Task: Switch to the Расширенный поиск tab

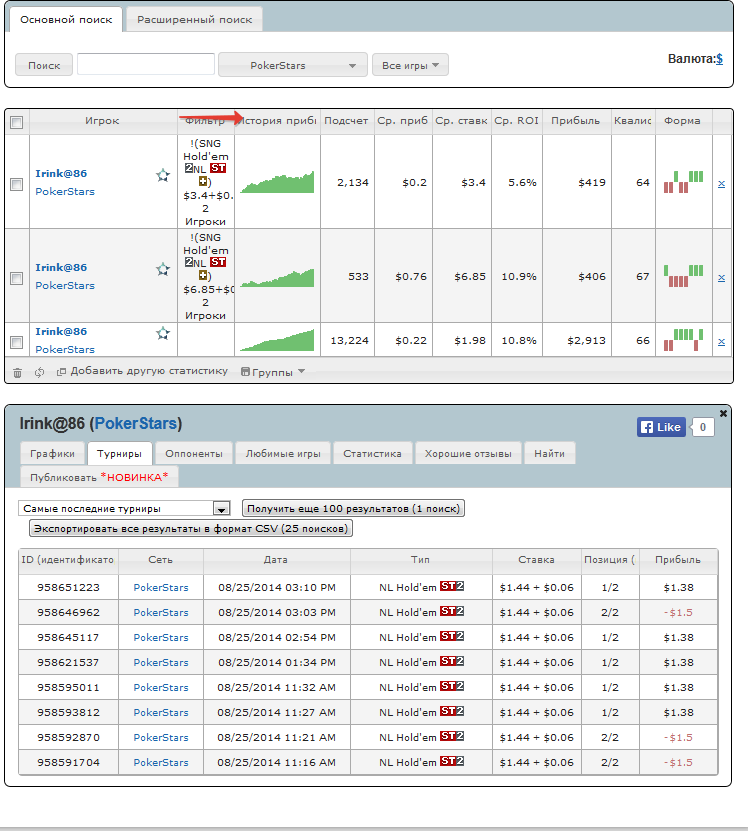Action: [x=195, y=20]
